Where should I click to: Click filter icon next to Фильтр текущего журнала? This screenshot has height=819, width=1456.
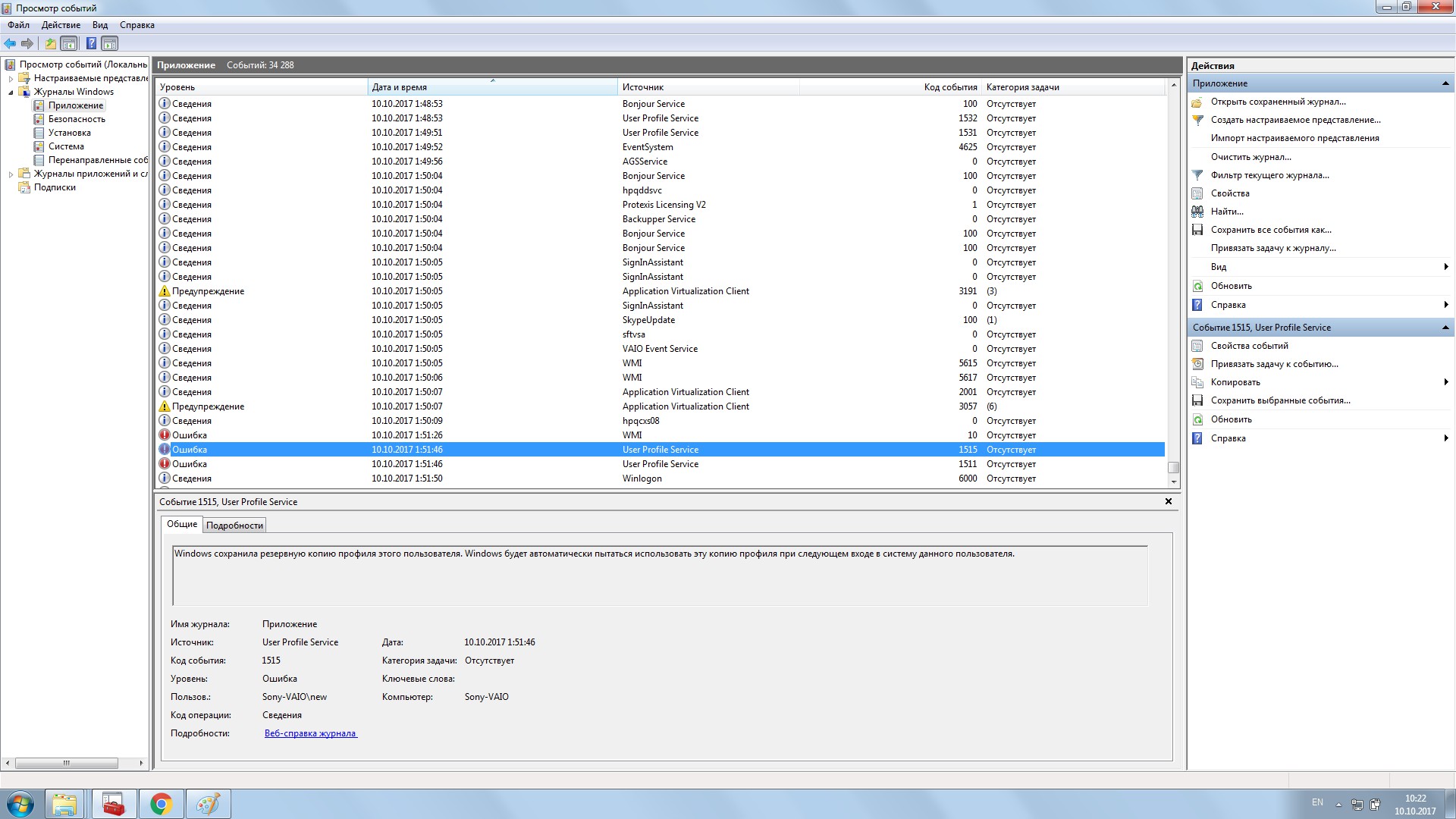pos(1197,175)
